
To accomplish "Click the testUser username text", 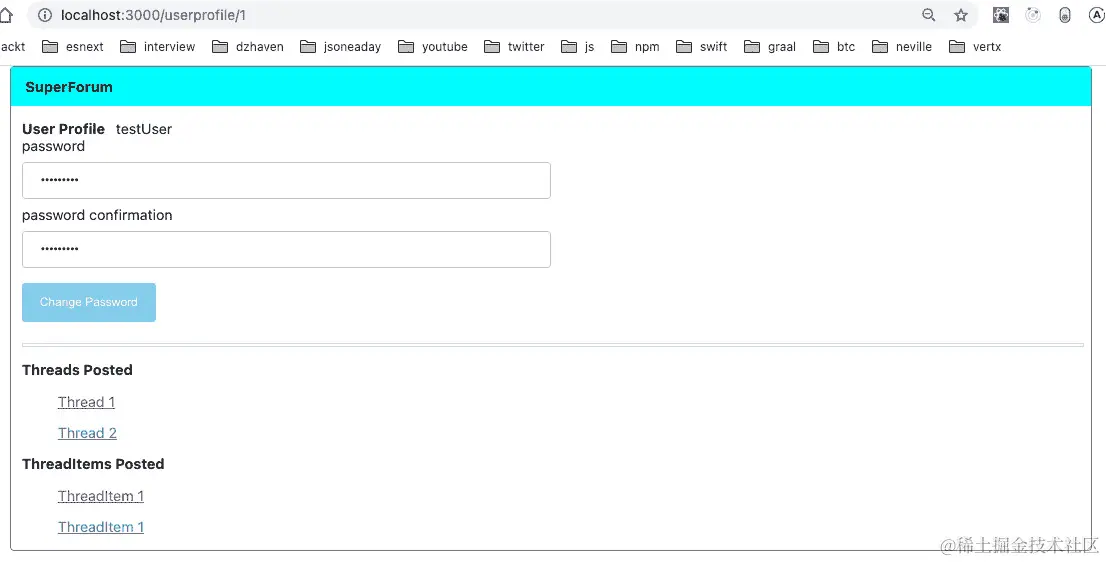I will [x=144, y=129].
